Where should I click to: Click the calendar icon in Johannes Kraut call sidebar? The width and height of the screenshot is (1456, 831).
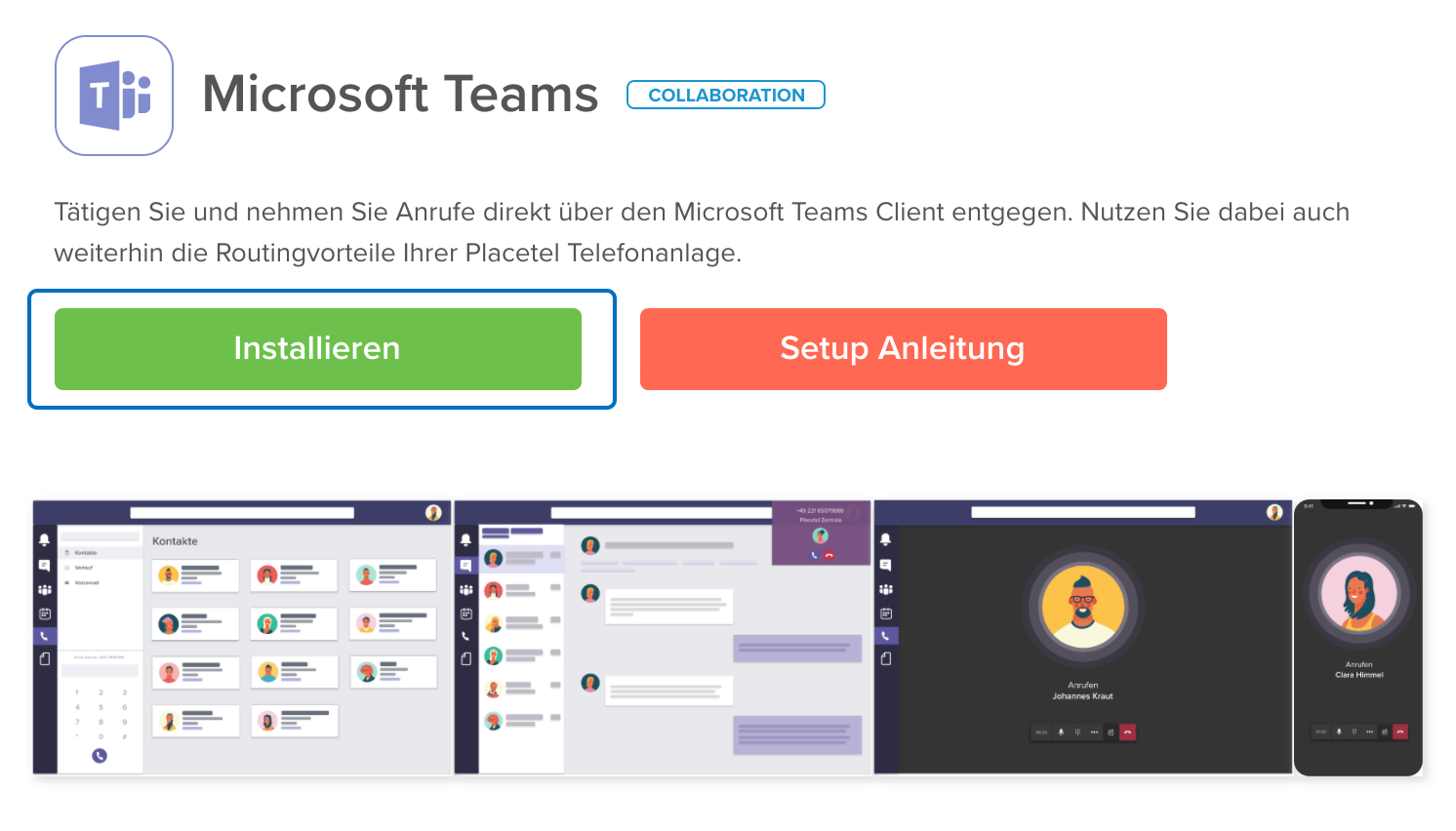point(885,613)
